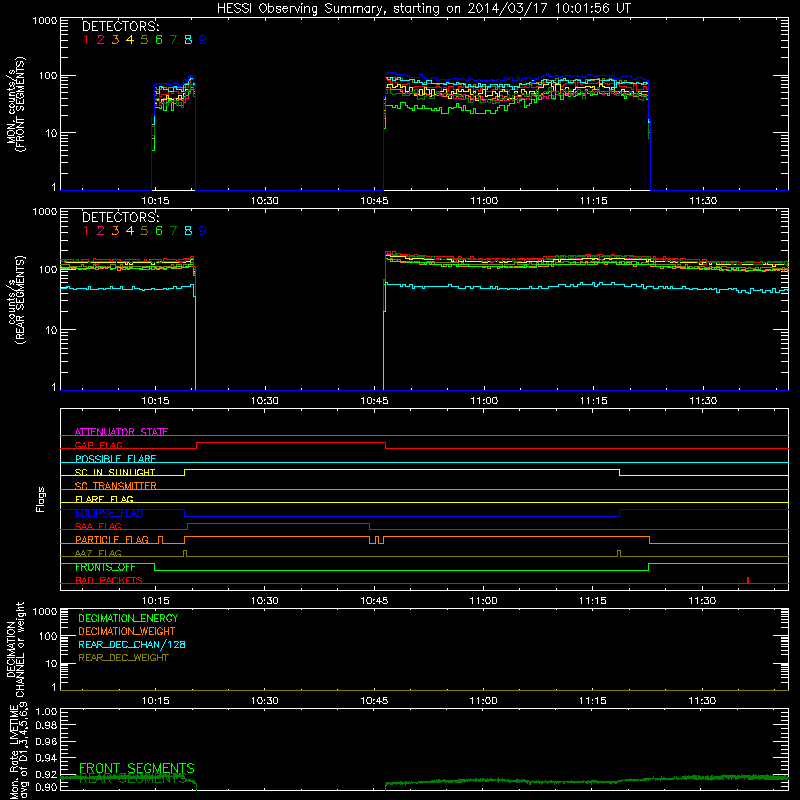This screenshot has height=800, width=800.
Task: Click 'DETECTORS:' label in rear segments plot
Action: click(120, 217)
